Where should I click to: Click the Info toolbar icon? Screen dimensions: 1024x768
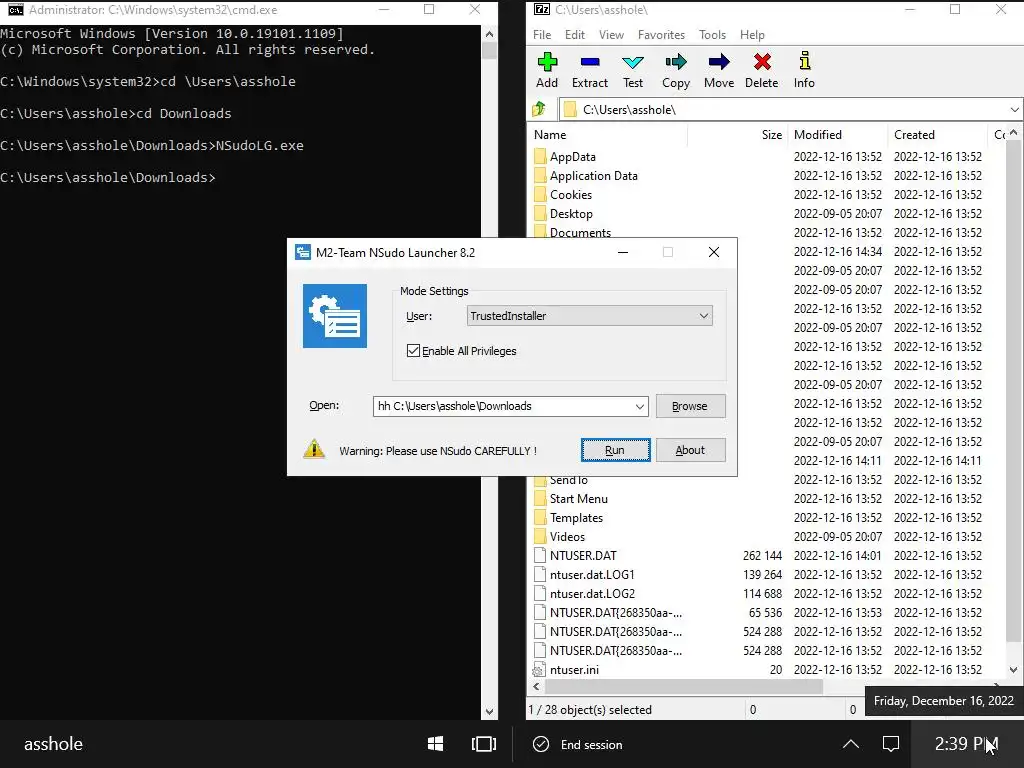tap(805, 61)
